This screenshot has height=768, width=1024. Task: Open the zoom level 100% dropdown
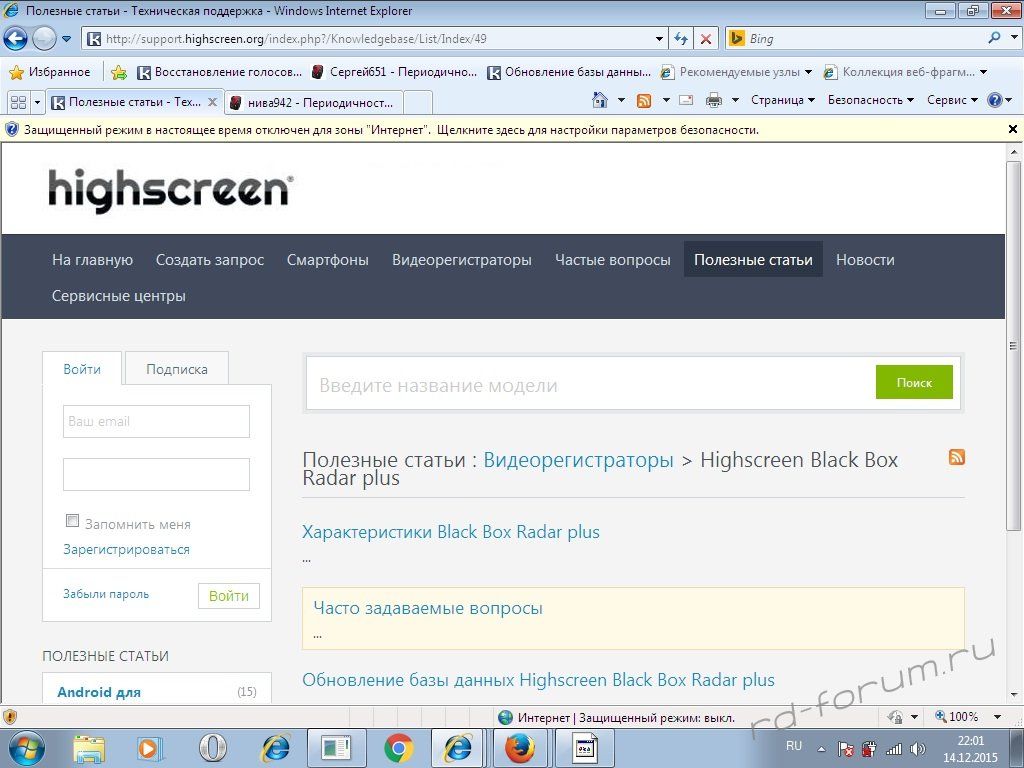[997, 717]
